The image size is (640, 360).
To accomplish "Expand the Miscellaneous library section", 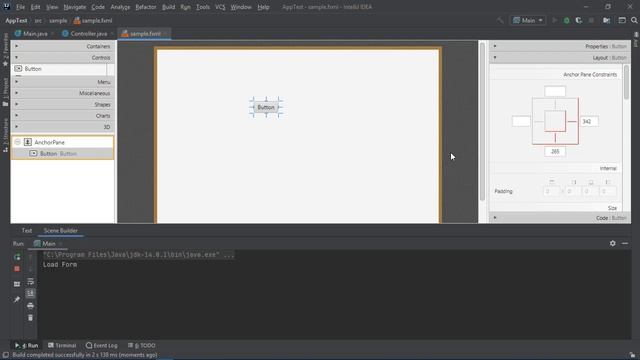I will coord(62,93).
